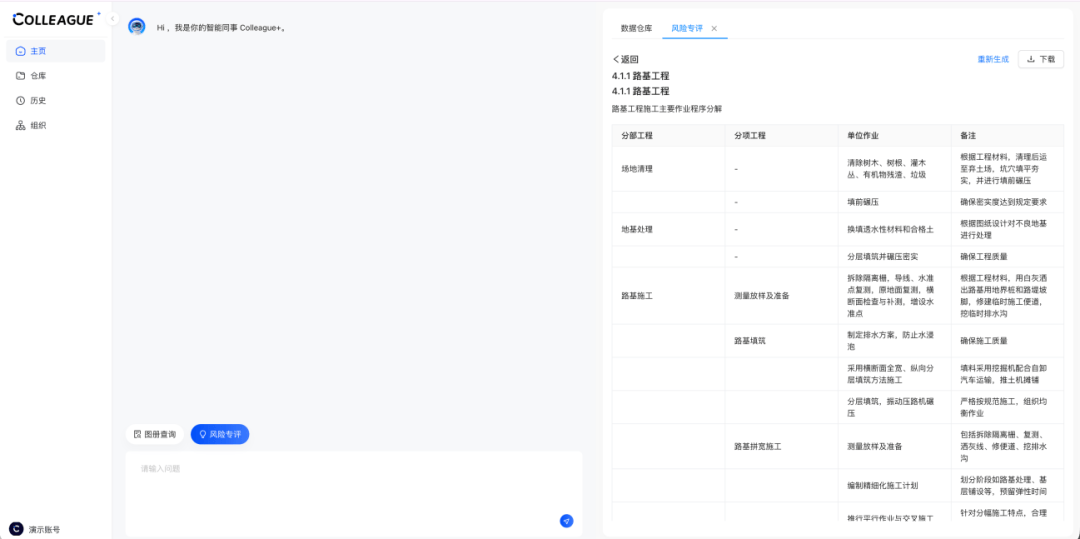This screenshot has width=1080, height=539.
Task: Focus the 请输入问题 text input
Action: pyautogui.click(x=340, y=490)
